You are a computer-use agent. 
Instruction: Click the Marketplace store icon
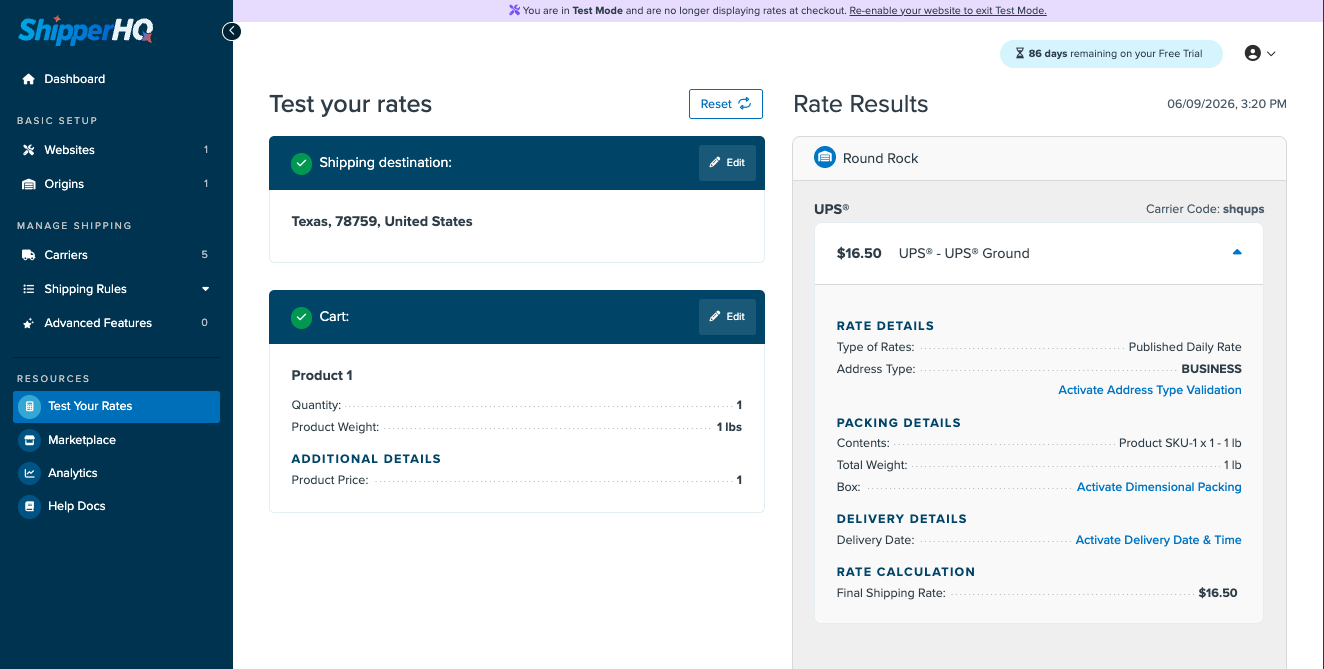coord(29,440)
